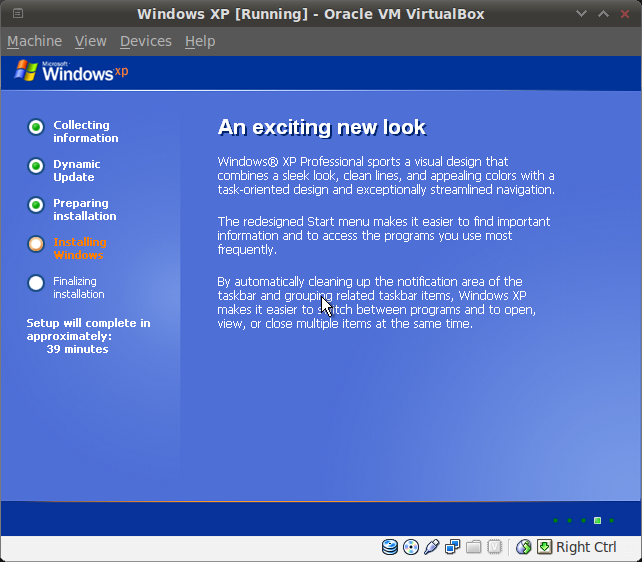This screenshot has height=562, width=642.
Task: Click the shared folders status icon
Action: tap(474, 547)
